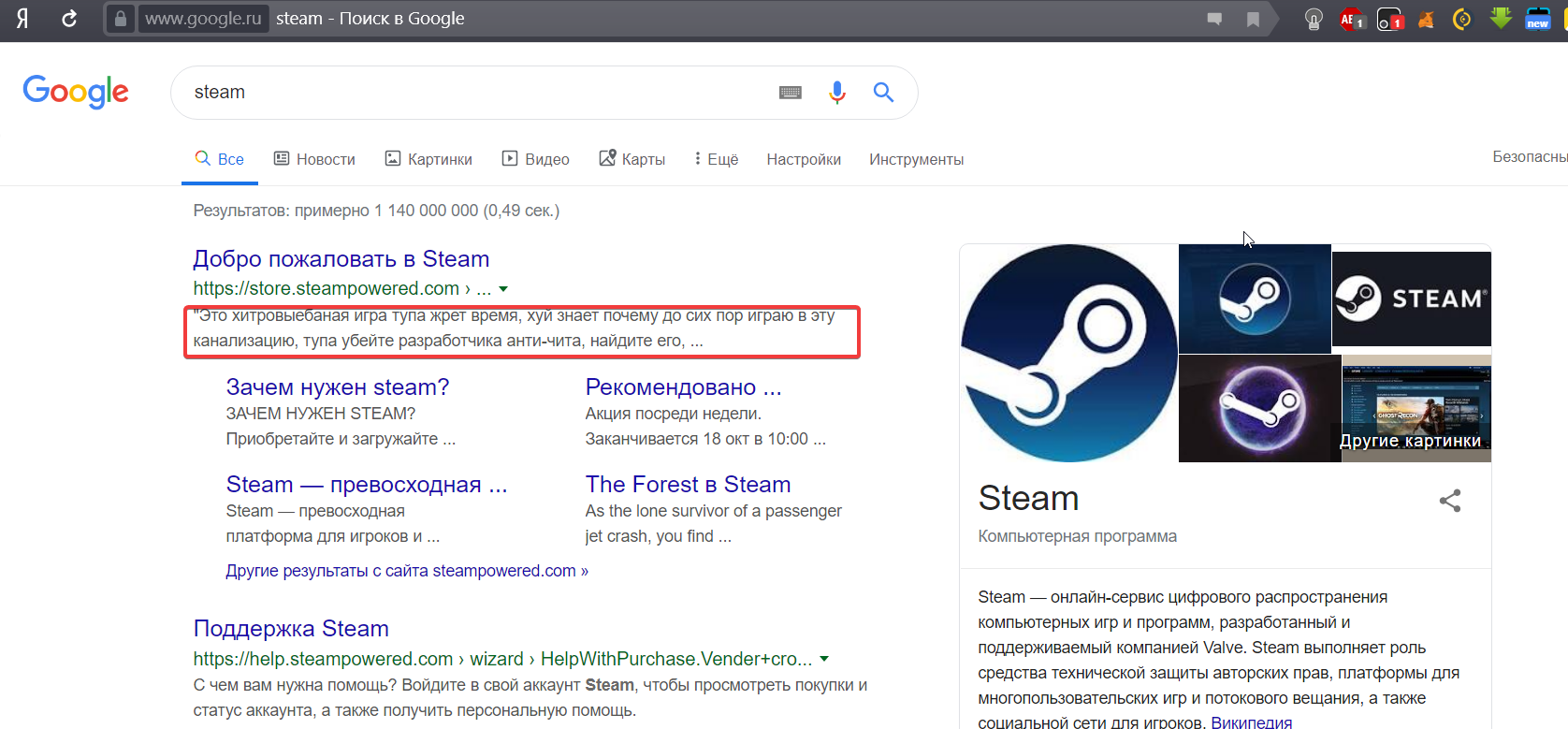Open the on-screen keyboard icon in search box
The height and width of the screenshot is (729, 1568).
[791, 93]
